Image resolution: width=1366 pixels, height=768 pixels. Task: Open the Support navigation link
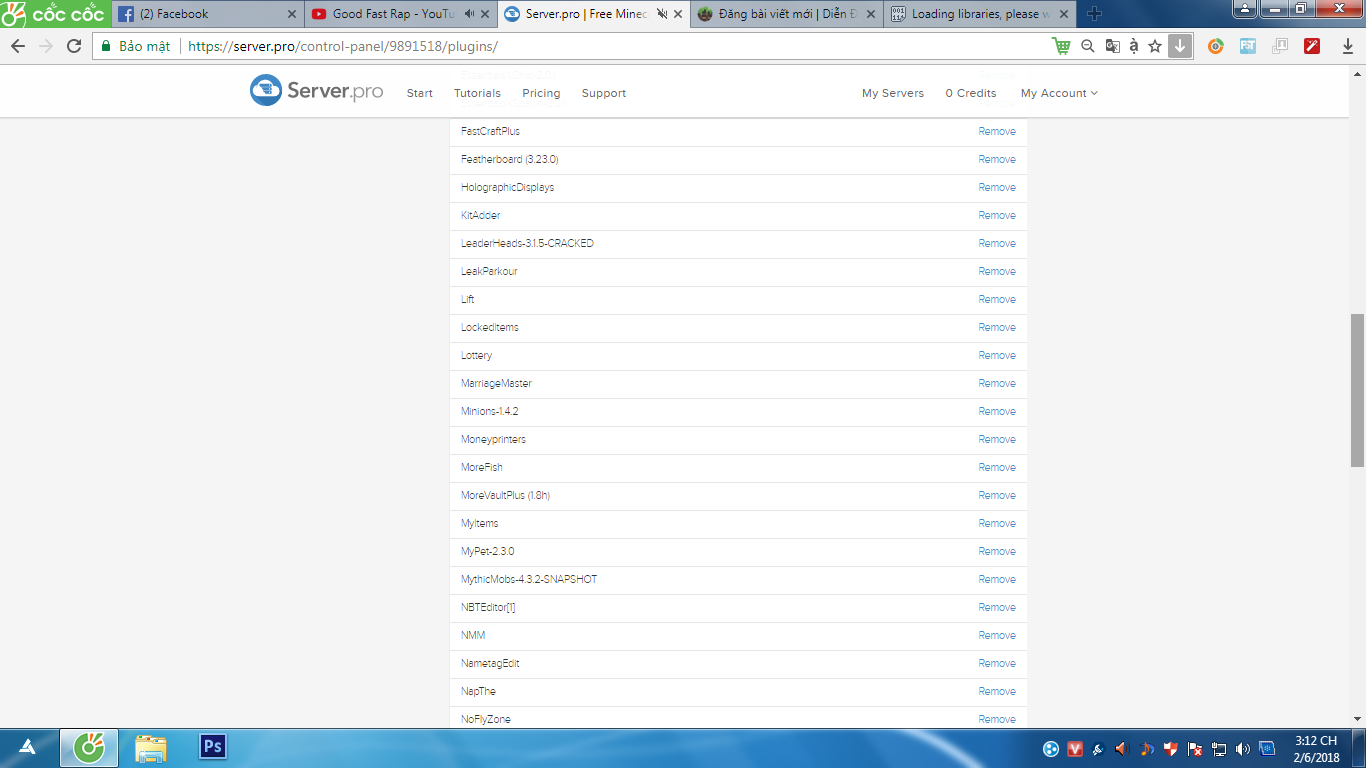[604, 93]
